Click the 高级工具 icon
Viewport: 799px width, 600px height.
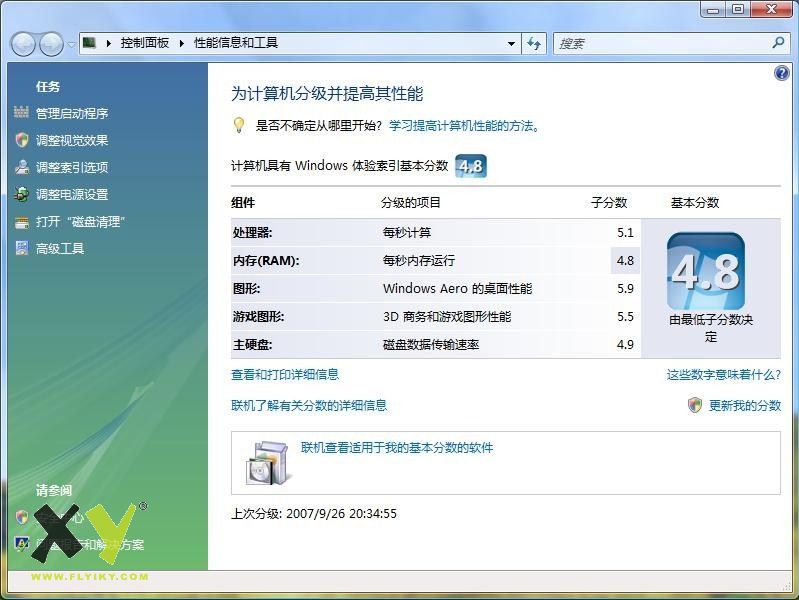21,248
